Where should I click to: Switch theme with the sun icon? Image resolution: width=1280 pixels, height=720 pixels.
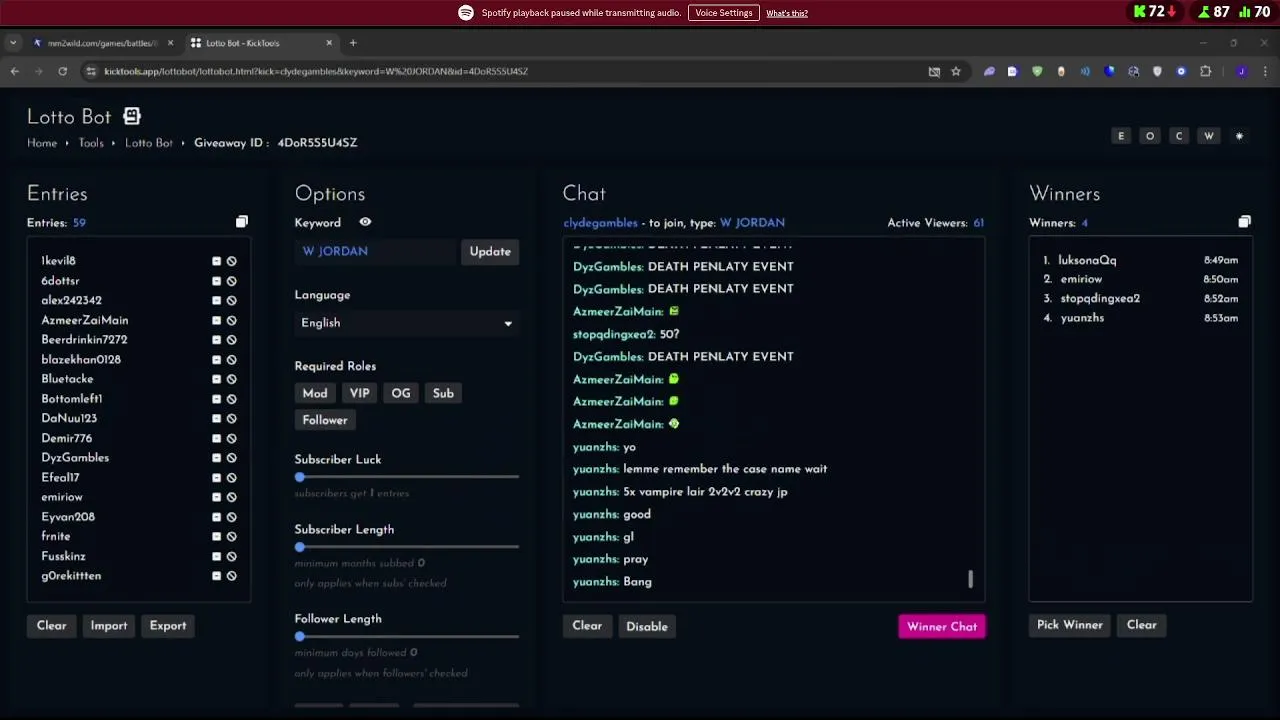(1239, 136)
